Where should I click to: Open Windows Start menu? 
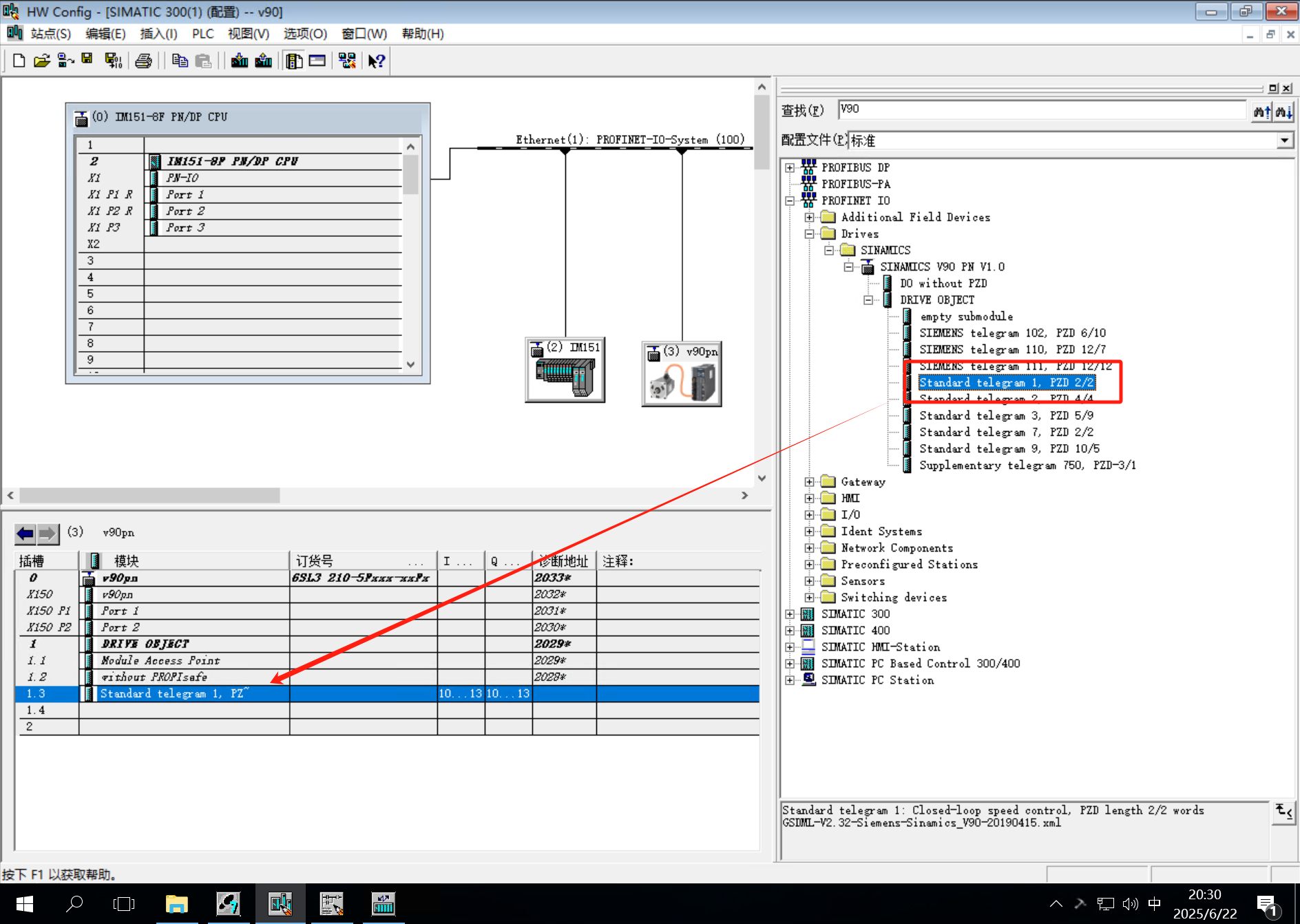click(x=24, y=904)
